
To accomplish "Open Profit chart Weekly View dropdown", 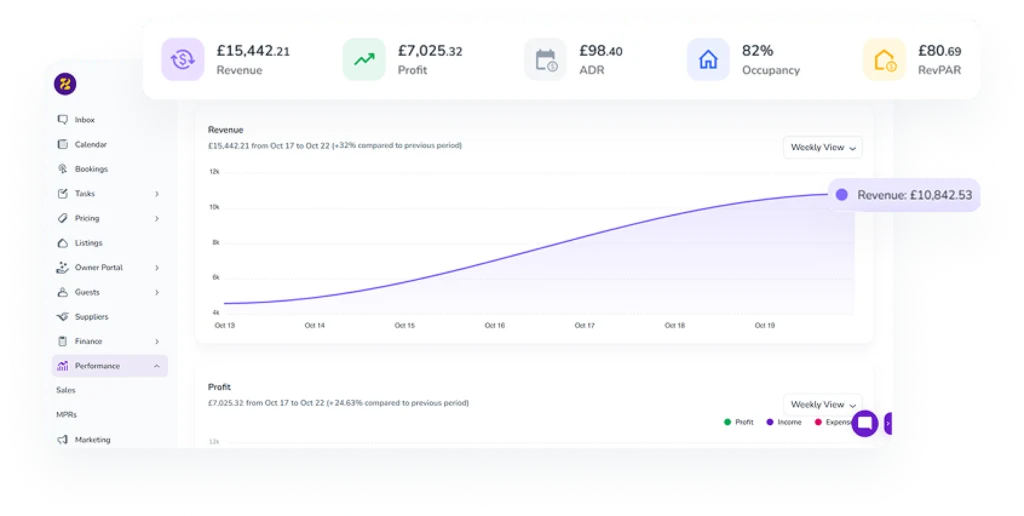I will [x=823, y=405].
